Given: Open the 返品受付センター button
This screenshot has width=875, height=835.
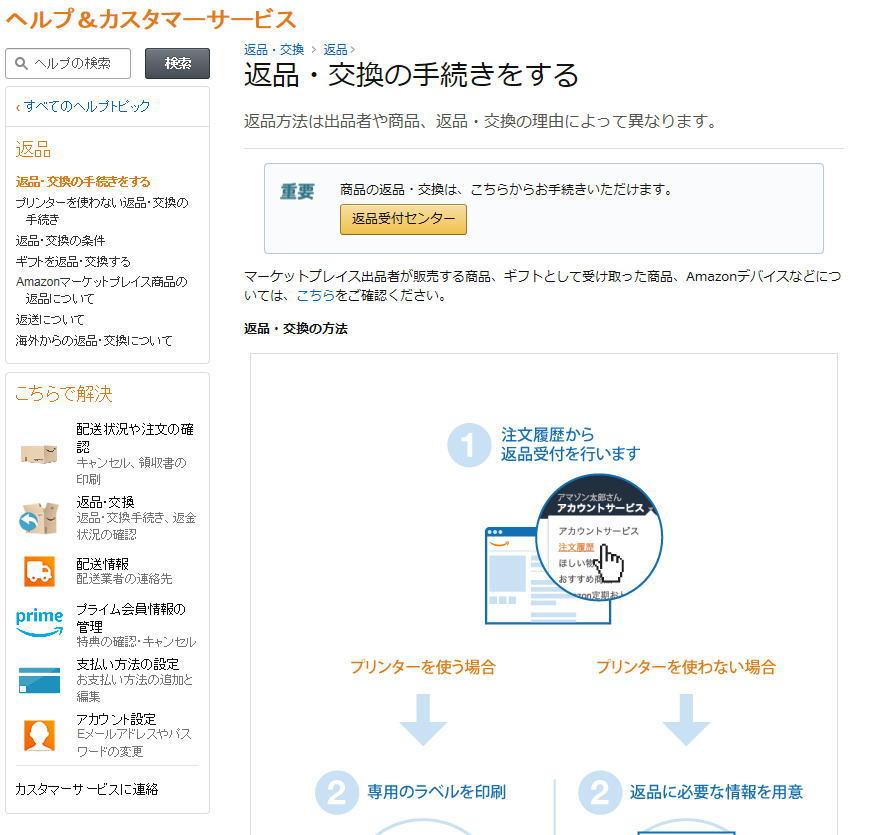Looking at the screenshot, I should pos(403,219).
